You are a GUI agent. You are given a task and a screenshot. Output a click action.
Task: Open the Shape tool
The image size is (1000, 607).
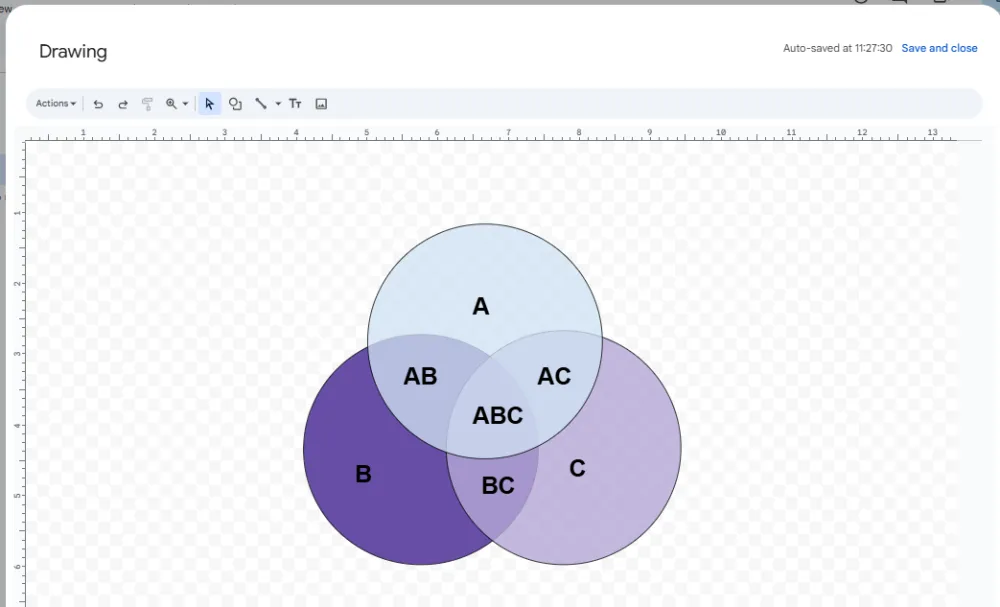click(236, 104)
